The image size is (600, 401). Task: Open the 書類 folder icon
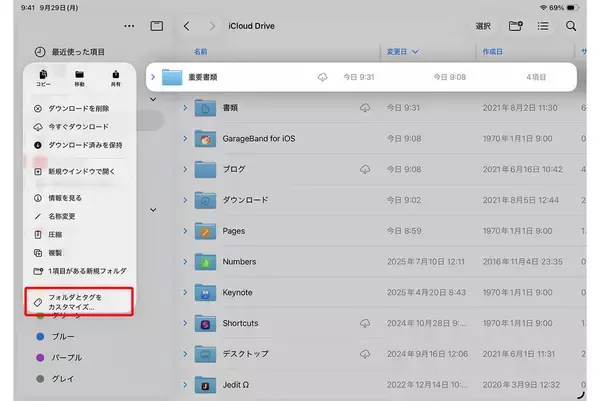[x=205, y=108]
